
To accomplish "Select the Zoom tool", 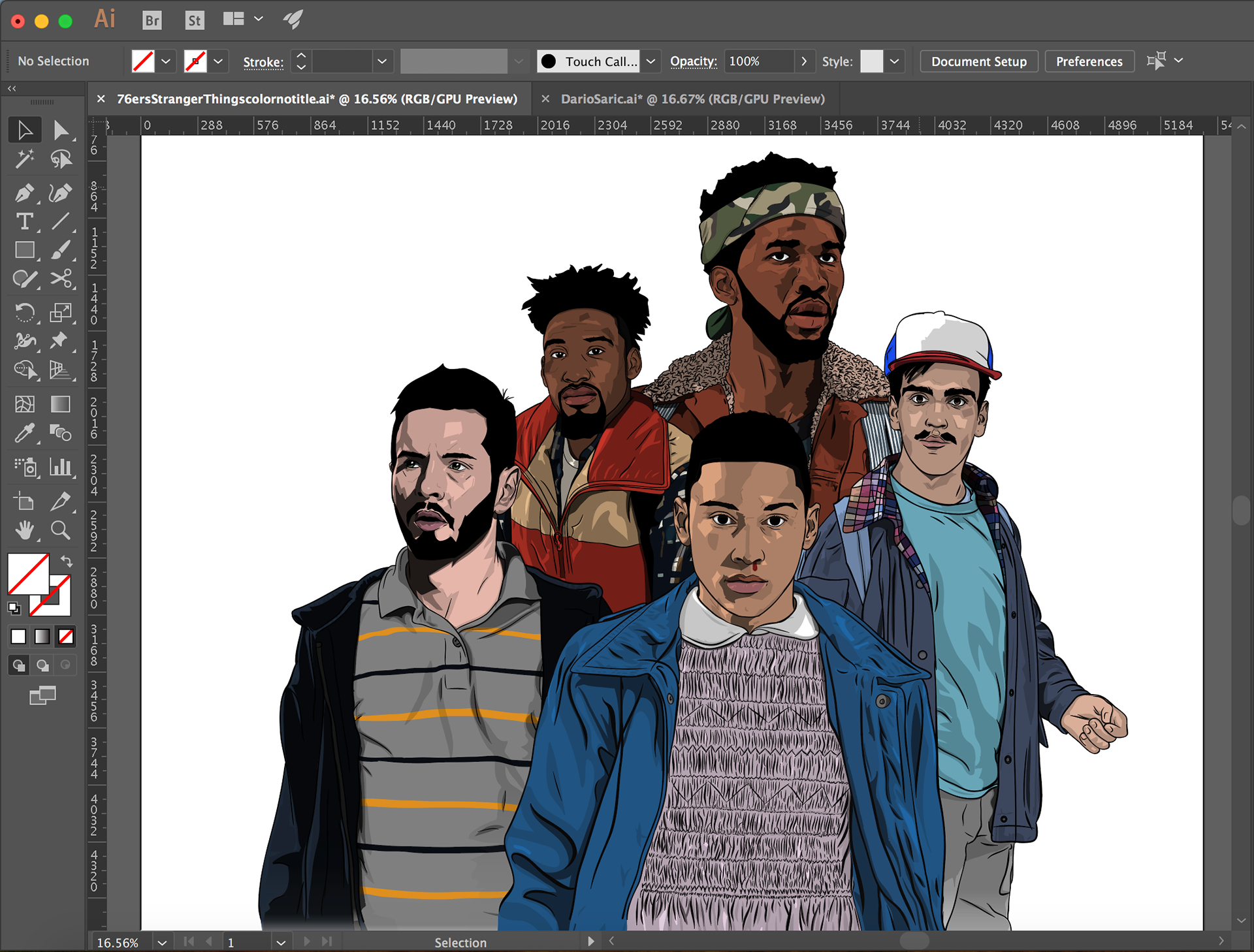I will coord(61,530).
